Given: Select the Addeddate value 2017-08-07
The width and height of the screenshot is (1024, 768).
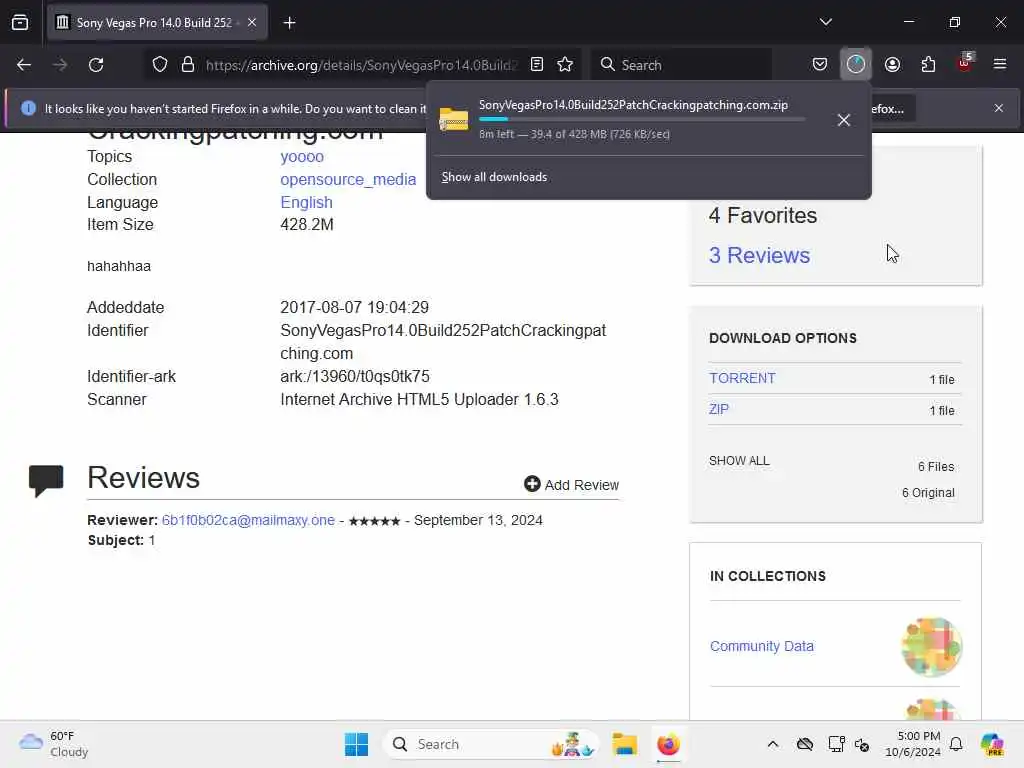Looking at the screenshot, I should 355,308.
